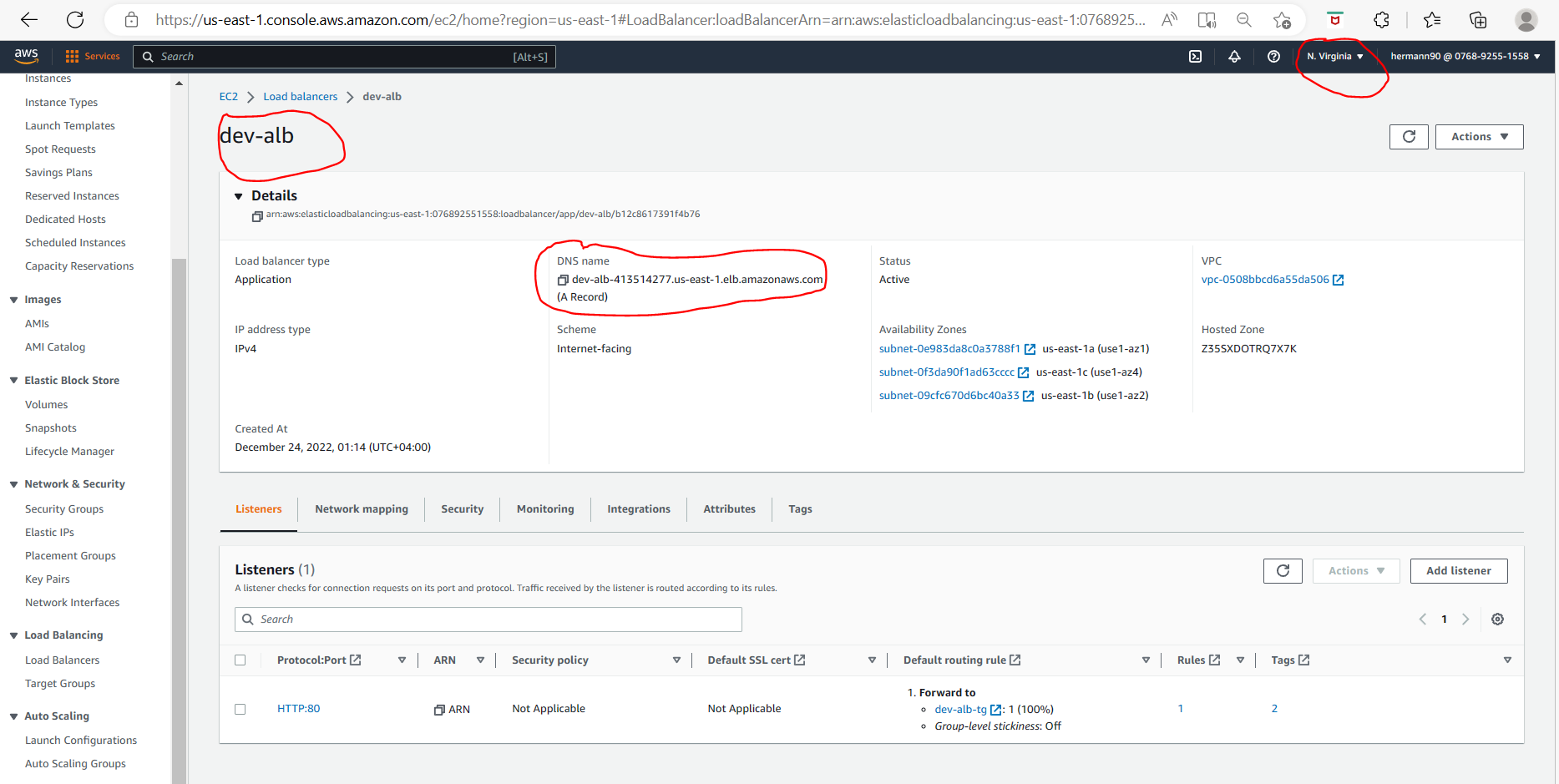Collapse the Images sidebar group
The image size is (1559, 784).
click(x=13, y=300)
